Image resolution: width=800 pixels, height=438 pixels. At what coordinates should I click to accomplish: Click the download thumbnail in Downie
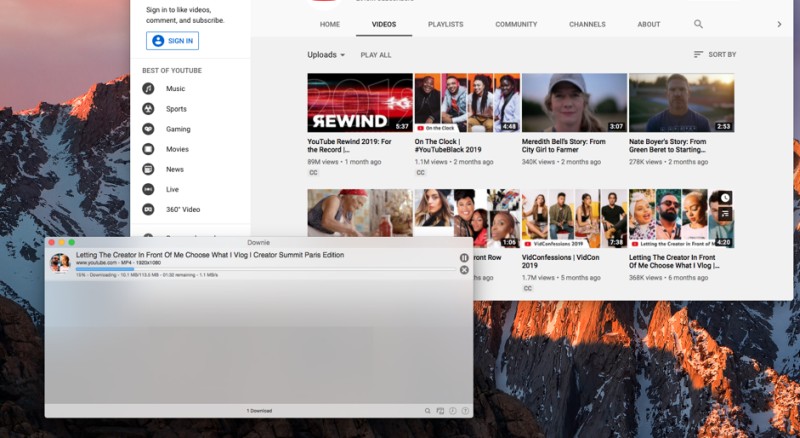pyautogui.click(x=60, y=263)
